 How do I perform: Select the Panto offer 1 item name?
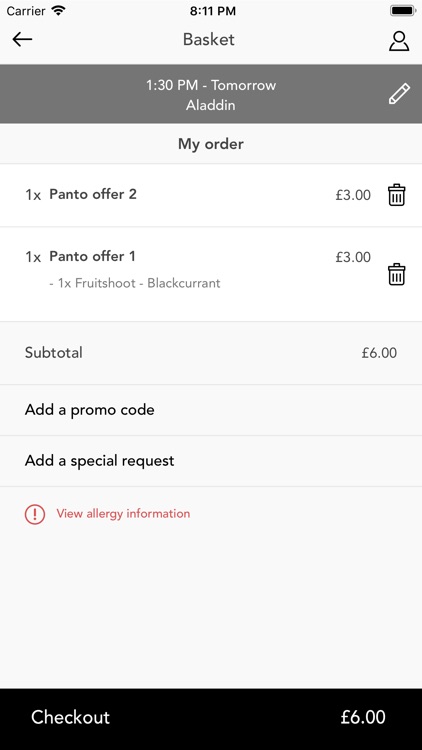pos(92,256)
